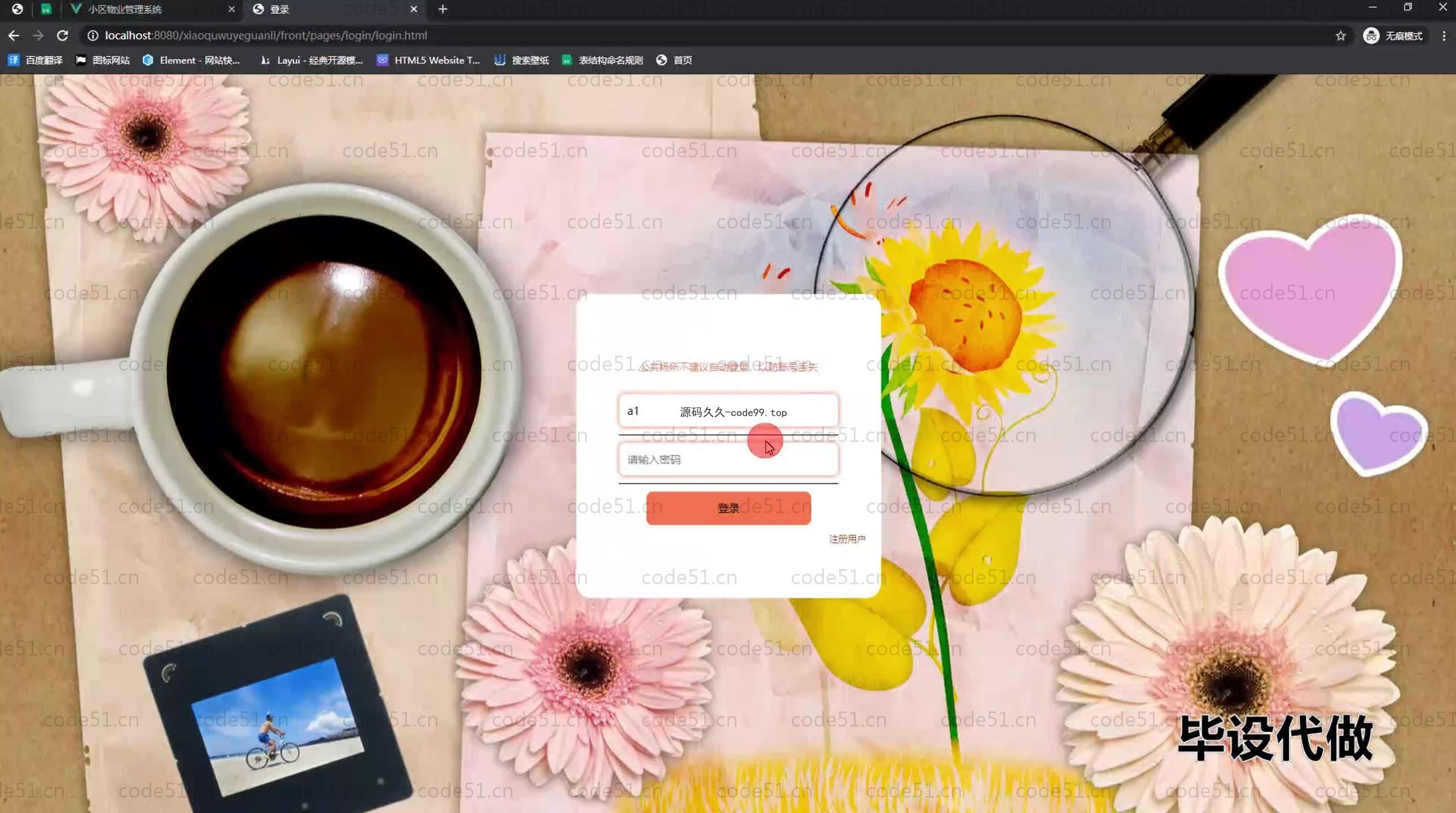Screen dimensions: 1456x813
Task: Click the red 登录 button
Action: point(728,508)
